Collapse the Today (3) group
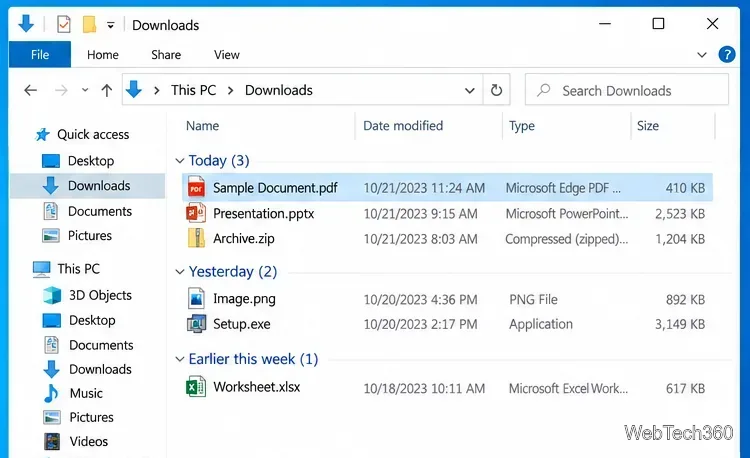This screenshot has width=750, height=458. [180, 161]
